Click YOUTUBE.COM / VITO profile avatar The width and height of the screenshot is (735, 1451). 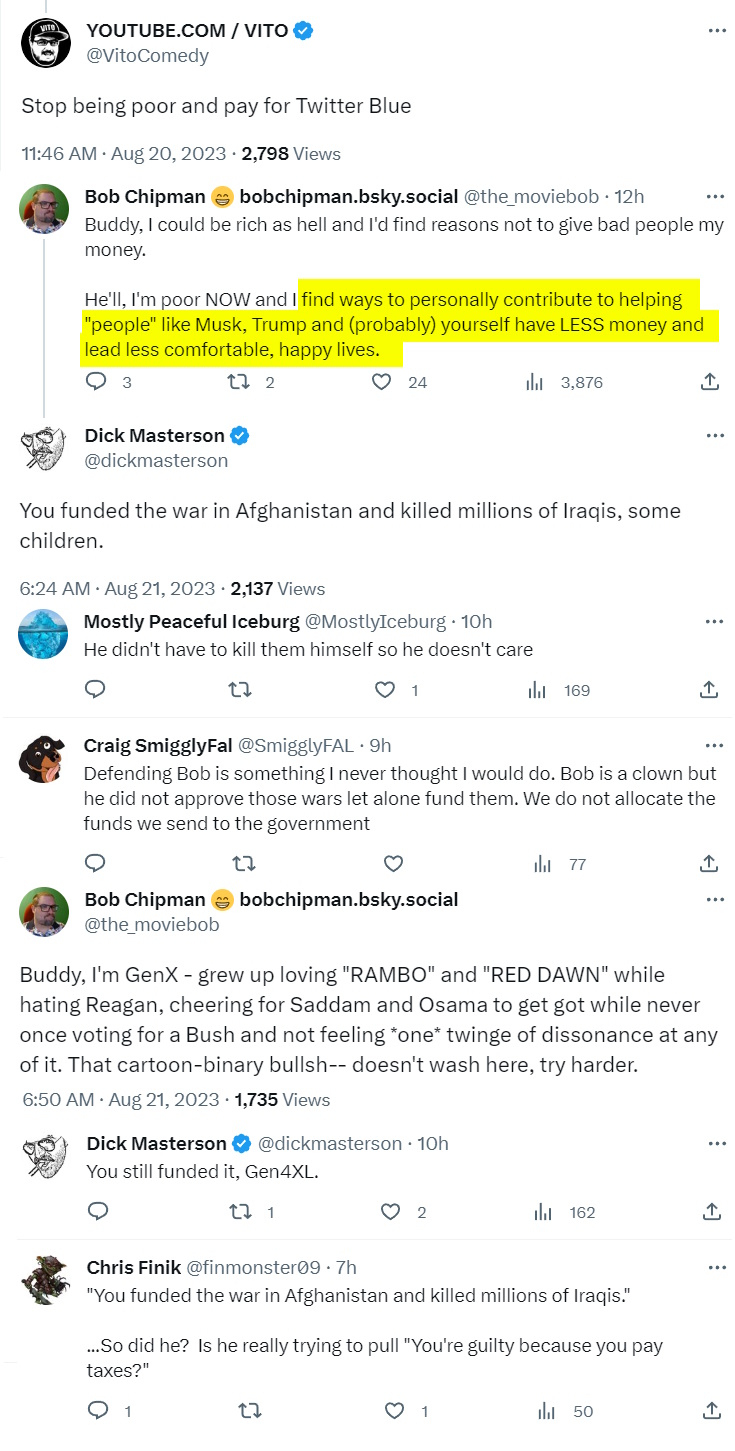point(45,43)
